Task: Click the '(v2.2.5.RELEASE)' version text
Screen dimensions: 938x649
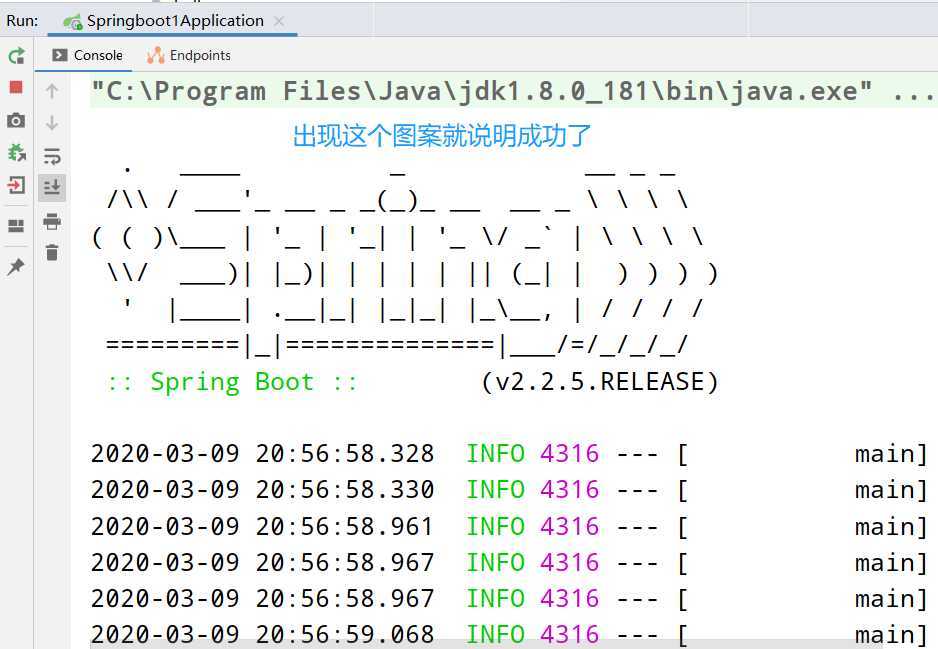Action: pyautogui.click(x=599, y=382)
